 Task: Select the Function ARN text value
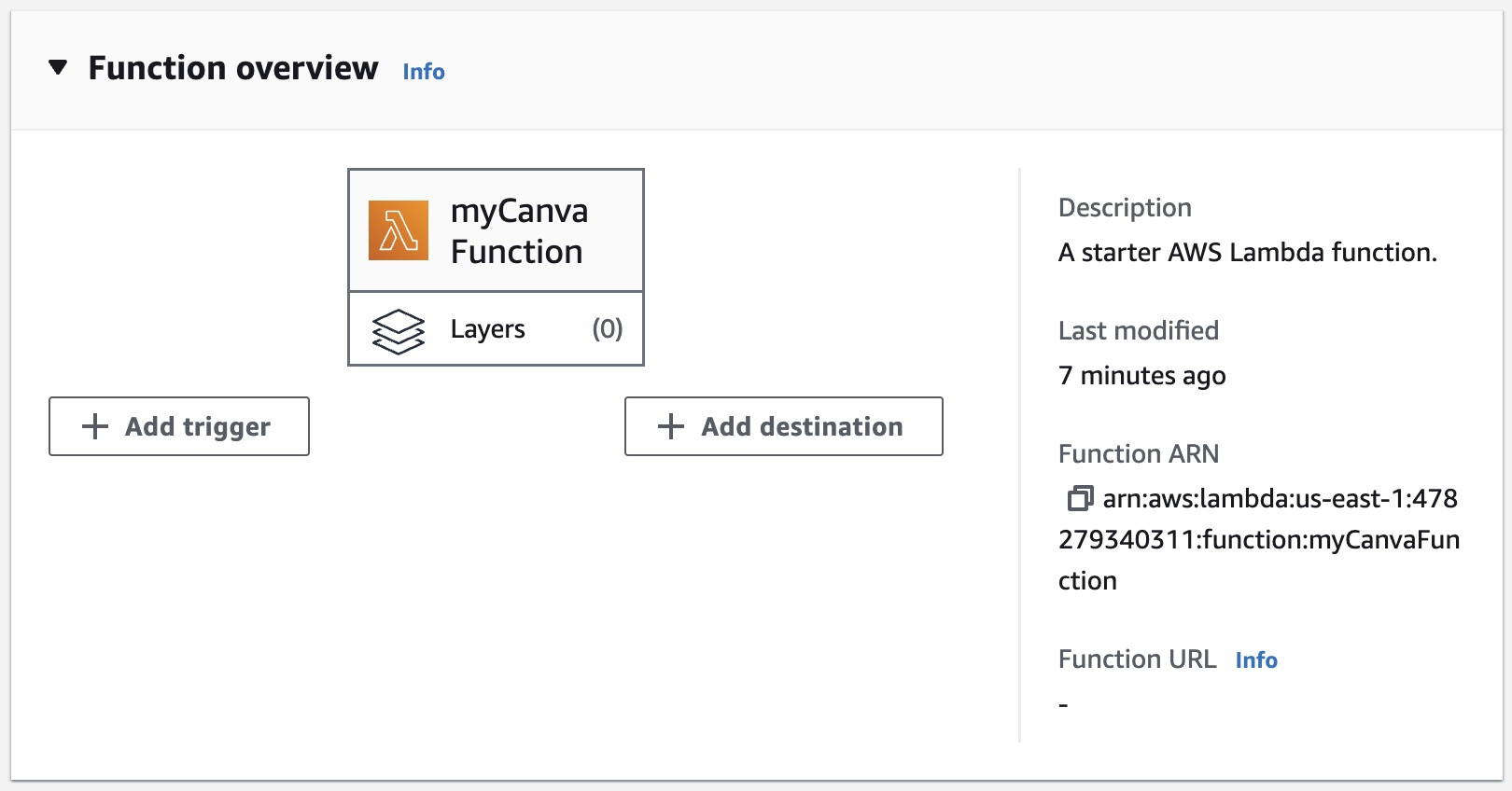pyautogui.click(x=1259, y=539)
